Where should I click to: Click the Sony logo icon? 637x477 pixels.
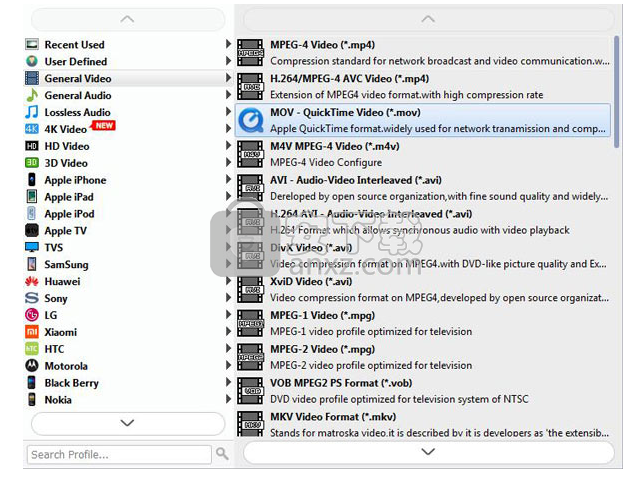point(32,298)
